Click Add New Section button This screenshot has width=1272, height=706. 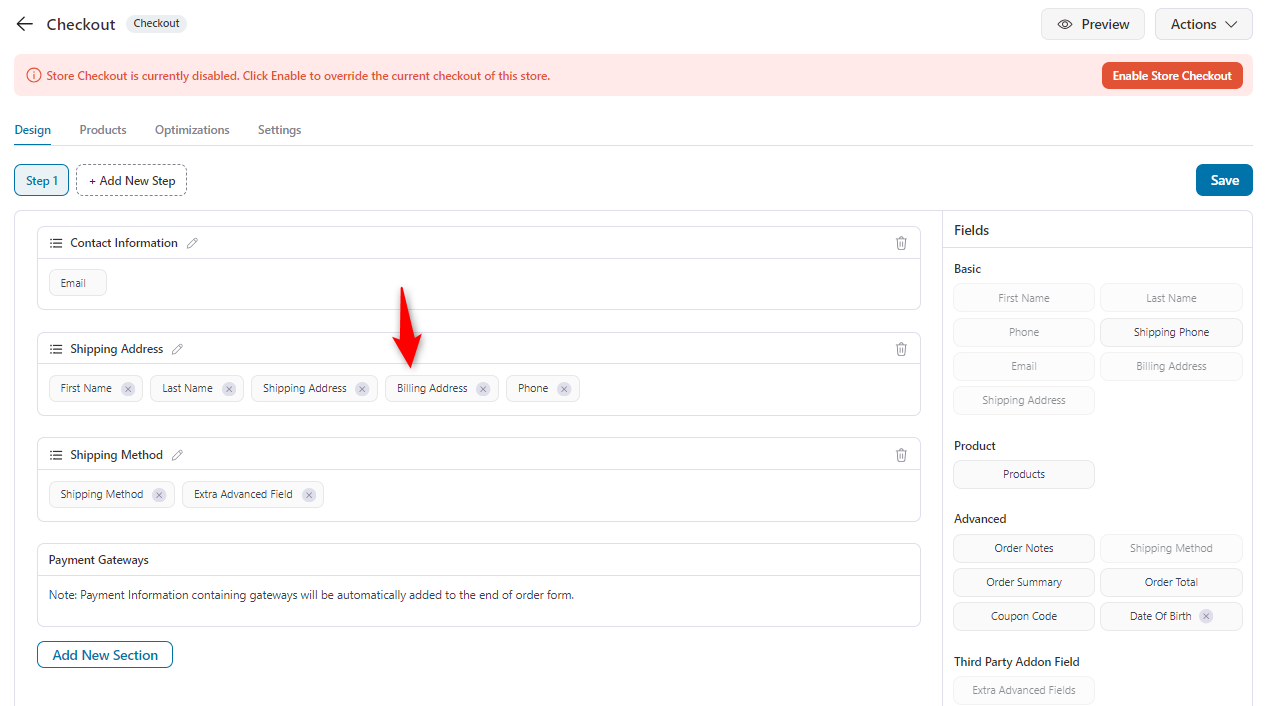click(105, 655)
